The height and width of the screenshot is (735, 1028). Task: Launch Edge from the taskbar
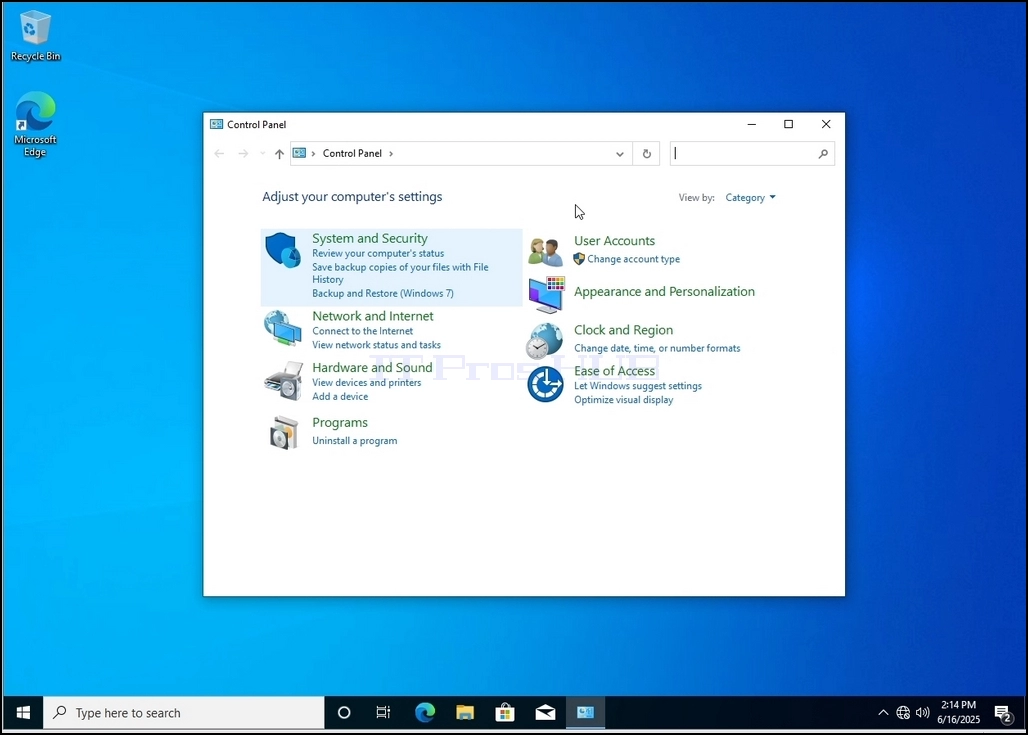click(425, 713)
